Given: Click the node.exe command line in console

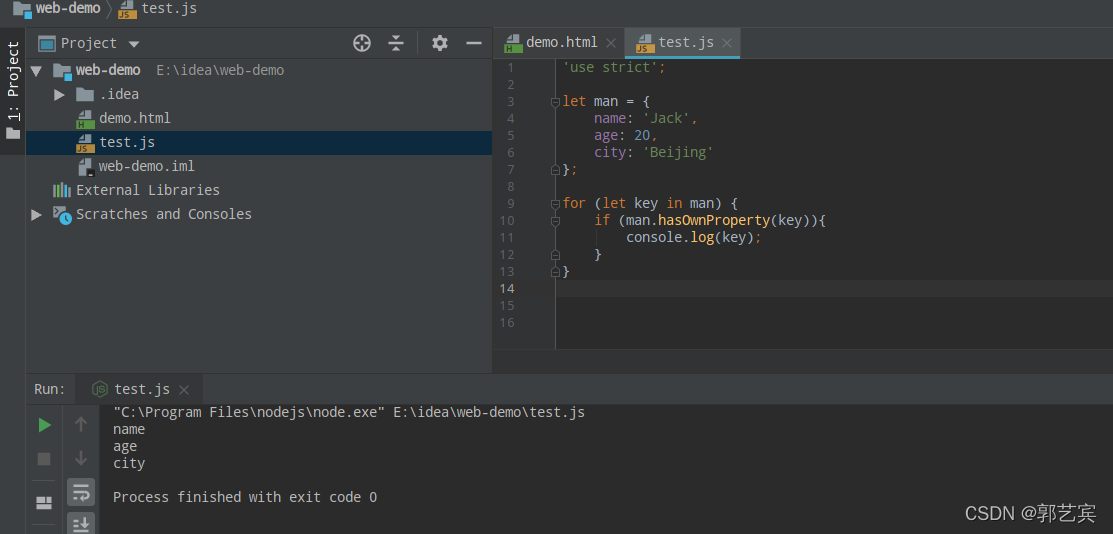Looking at the screenshot, I should (x=349, y=413).
